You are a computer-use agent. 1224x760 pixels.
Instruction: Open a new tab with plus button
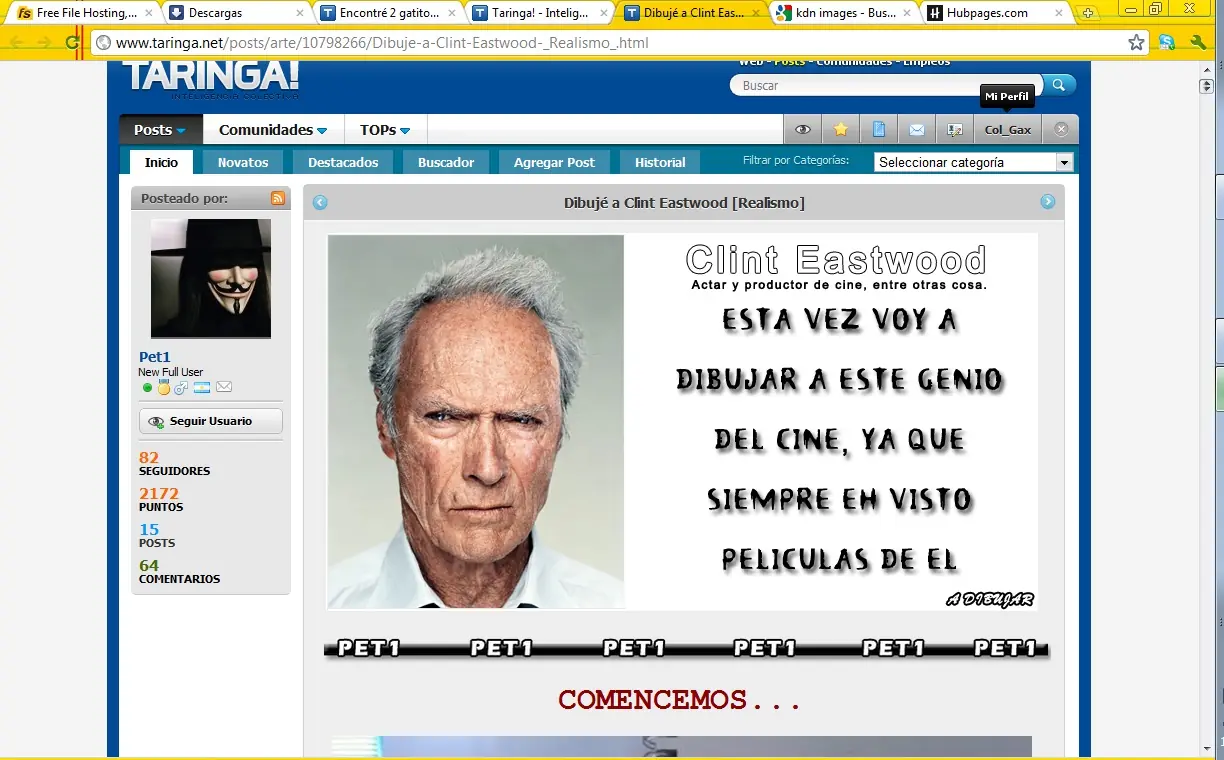[x=1089, y=13]
